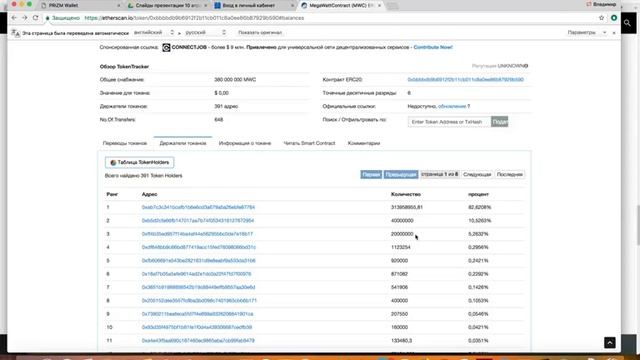Close the PRIZM Wallet tab
Viewport: 640px width, 360px height.
tap(119, 6)
